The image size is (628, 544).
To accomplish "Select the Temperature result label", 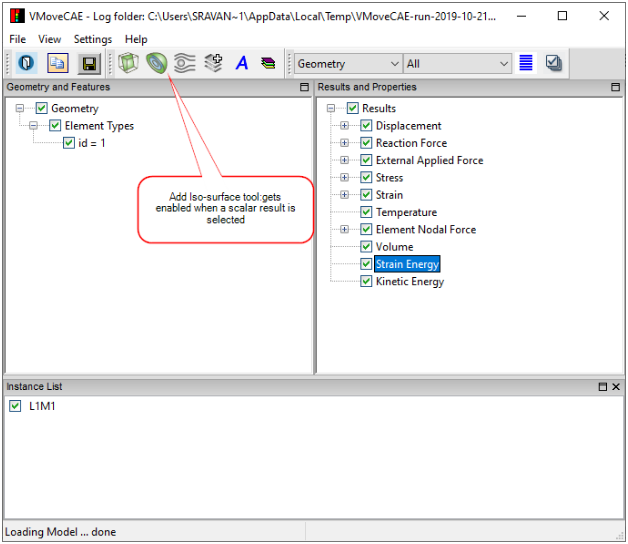I will coord(406,212).
